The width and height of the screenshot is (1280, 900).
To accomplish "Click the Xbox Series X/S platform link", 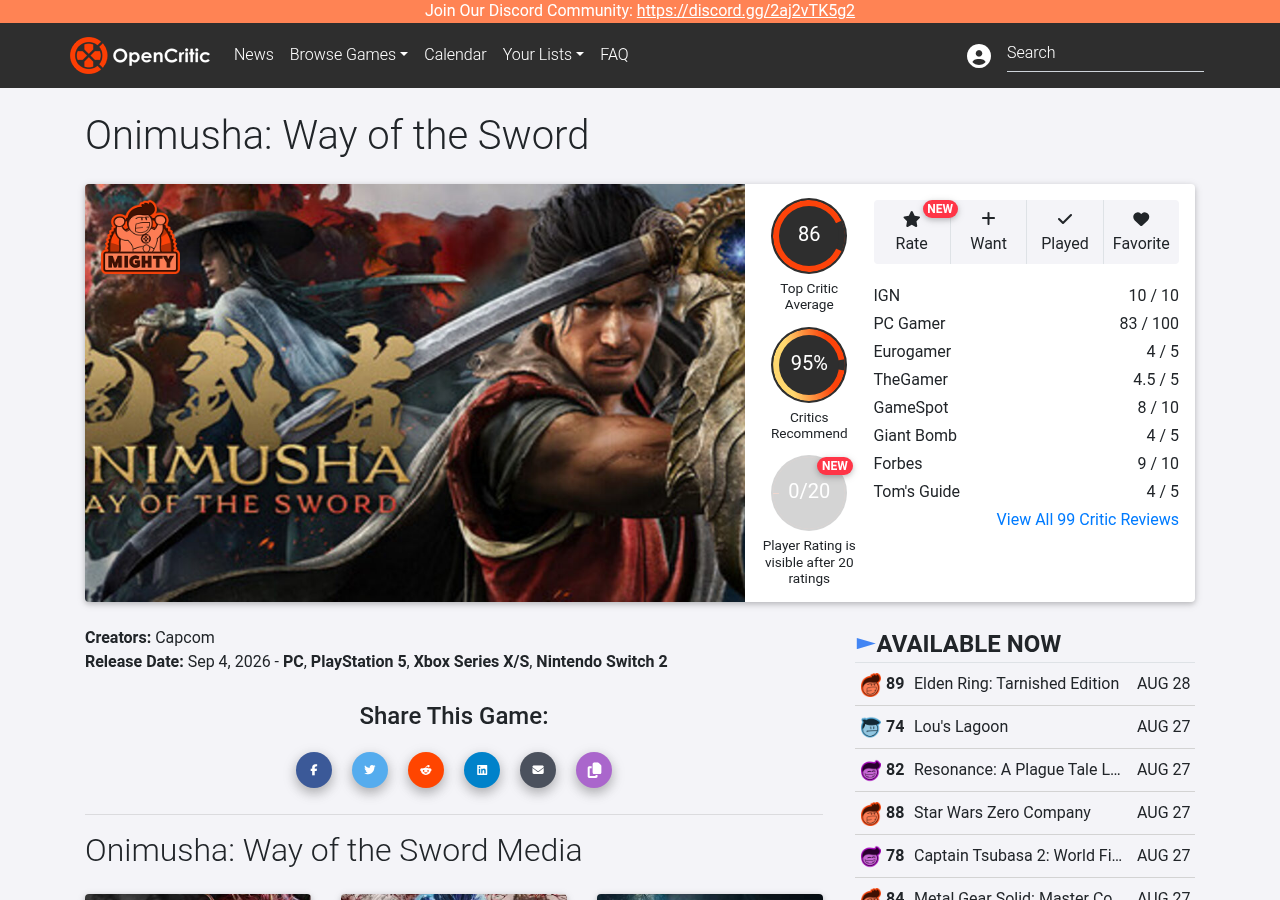I will 471,662.
